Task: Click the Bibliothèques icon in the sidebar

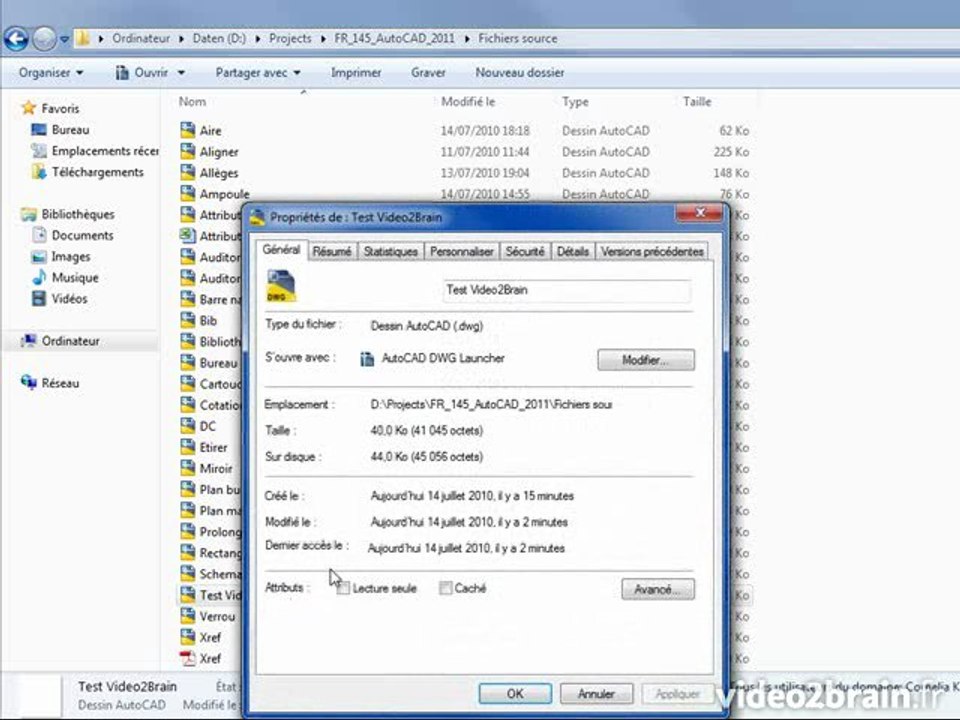Action: [28, 214]
